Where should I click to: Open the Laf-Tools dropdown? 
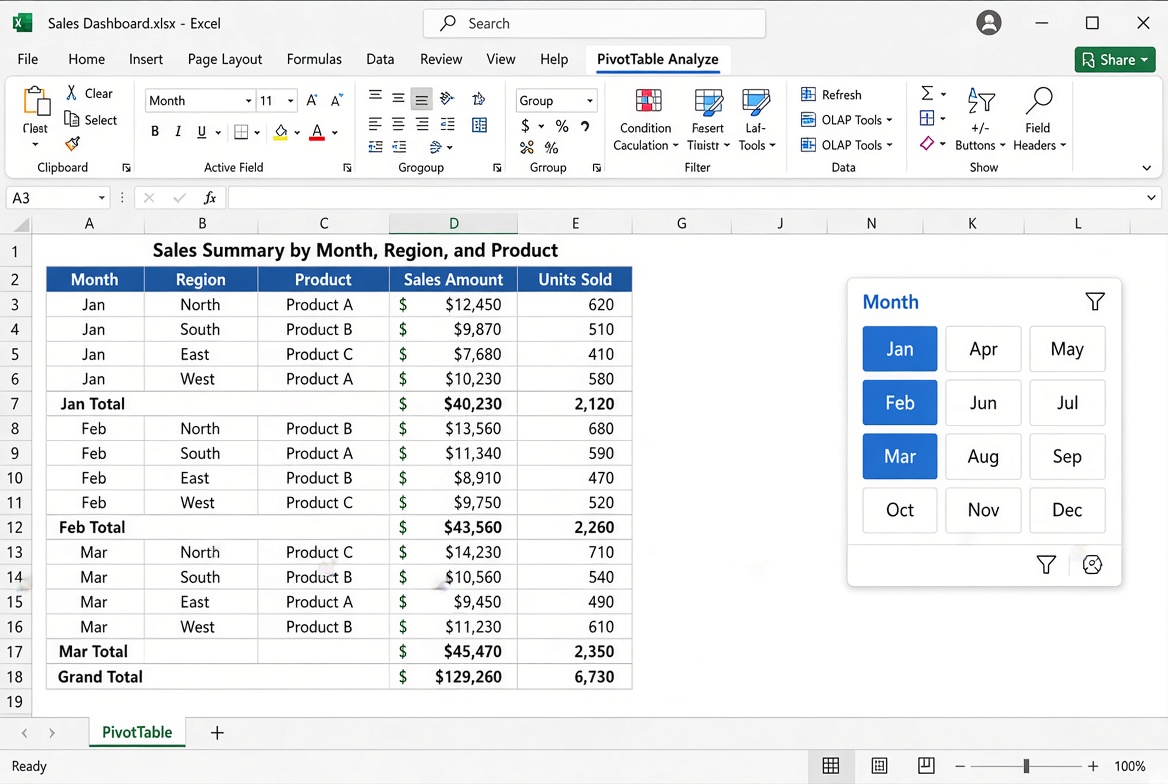click(757, 145)
